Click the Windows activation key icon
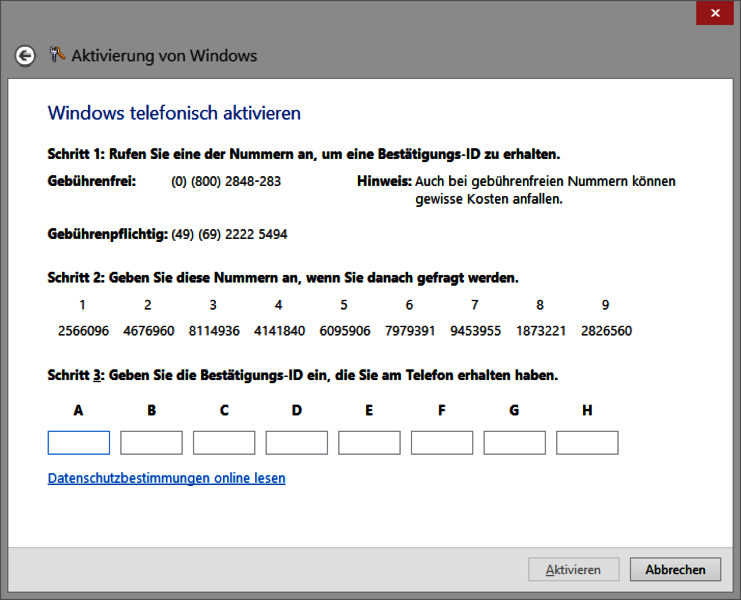Image resolution: width=741 pixels, height=600 pixels. (57, 54)
